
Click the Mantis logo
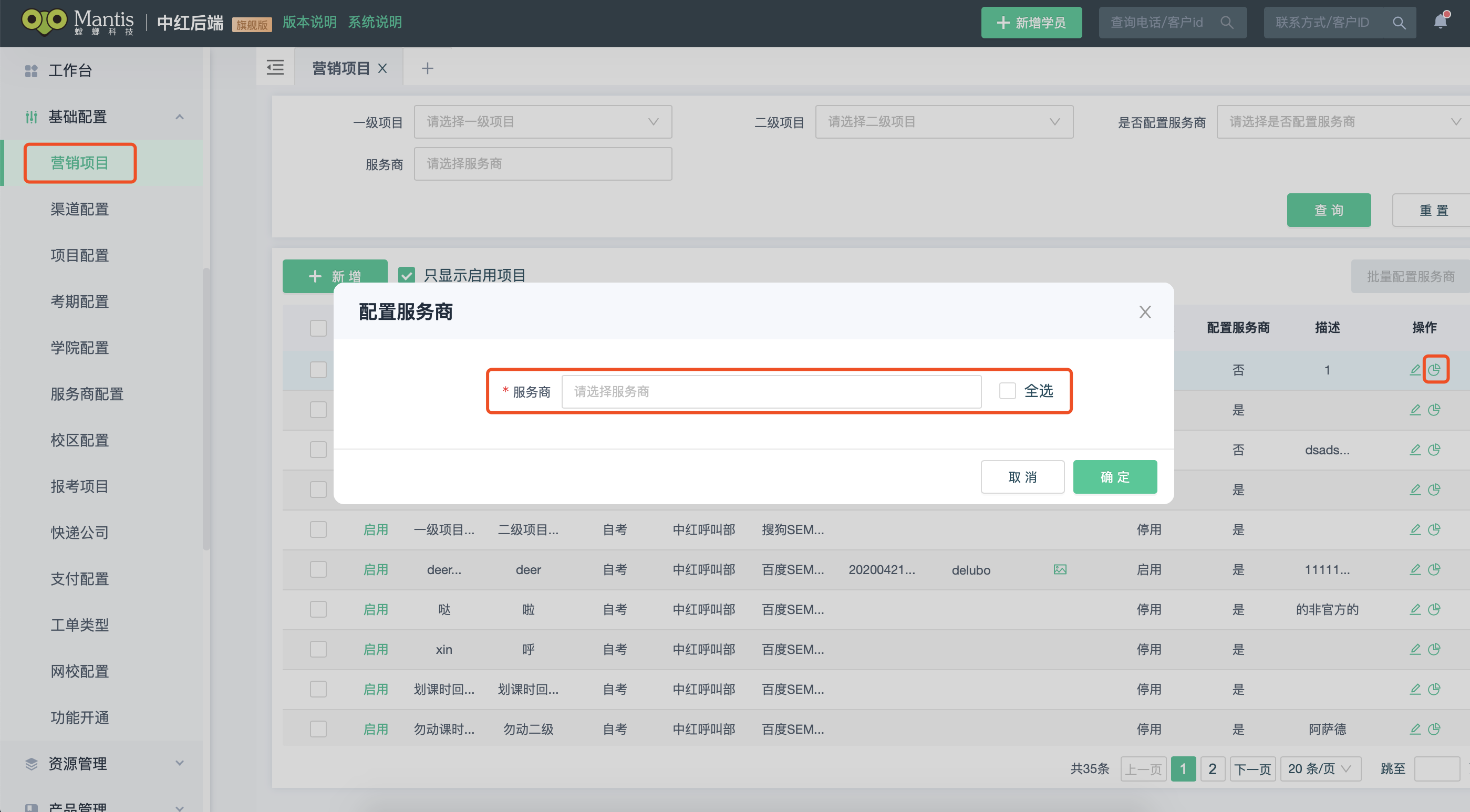click(x=78, y=22)
